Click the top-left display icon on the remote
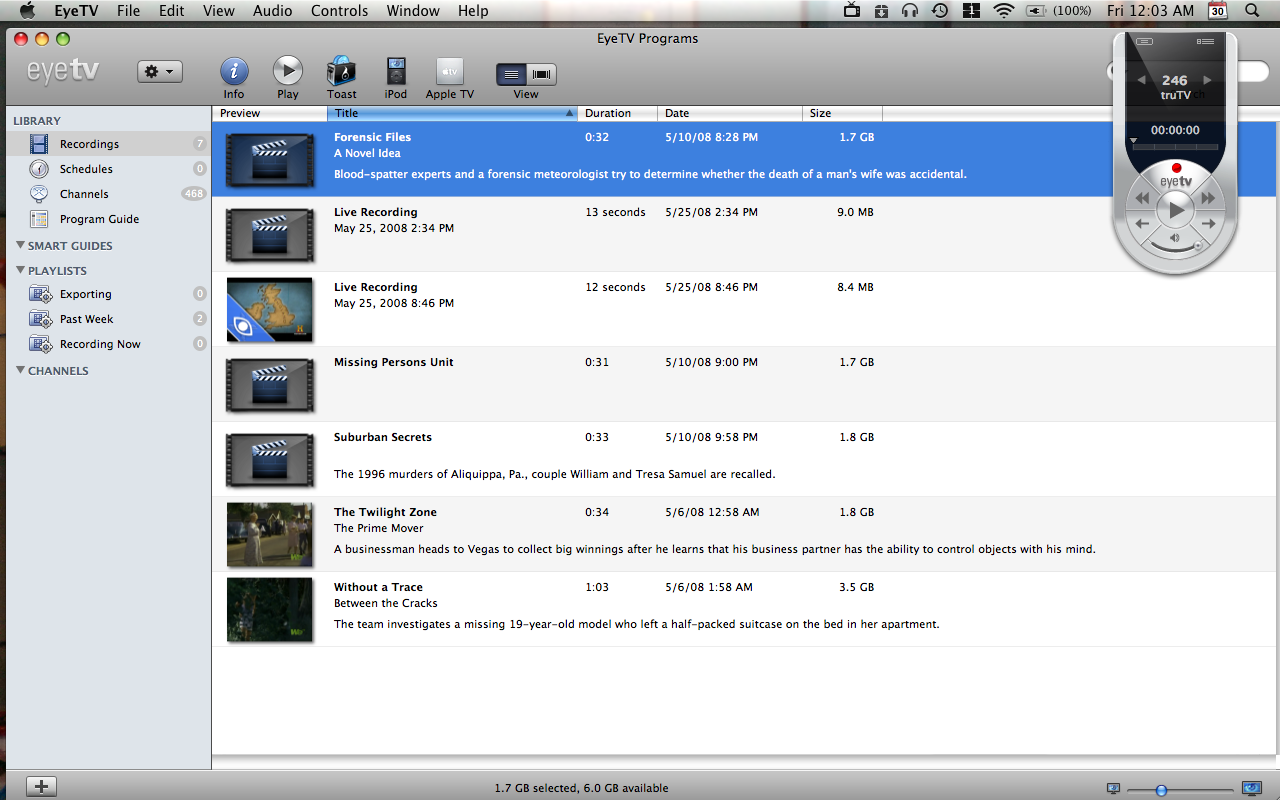1280x800 pixels. (x=1145, y=41)
